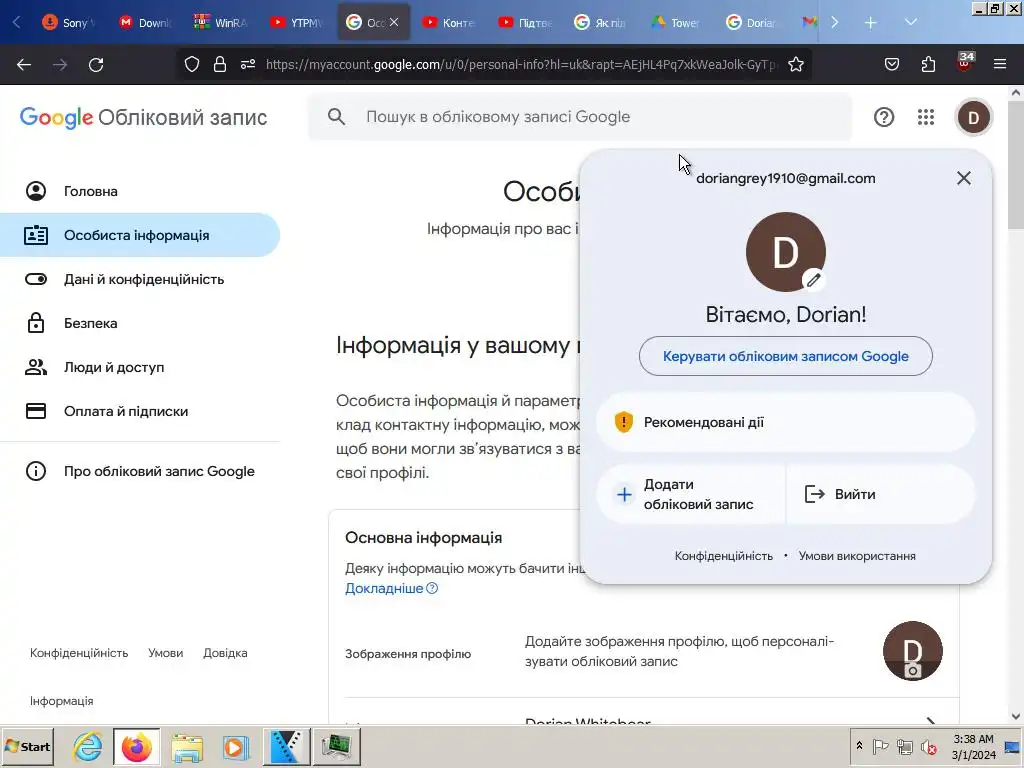
Task: Click the page vertical scrollbar thumb
Action: [1016, 164]
